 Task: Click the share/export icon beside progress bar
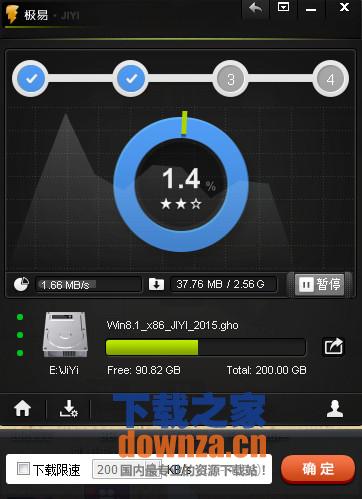click(x=334, y=347)
